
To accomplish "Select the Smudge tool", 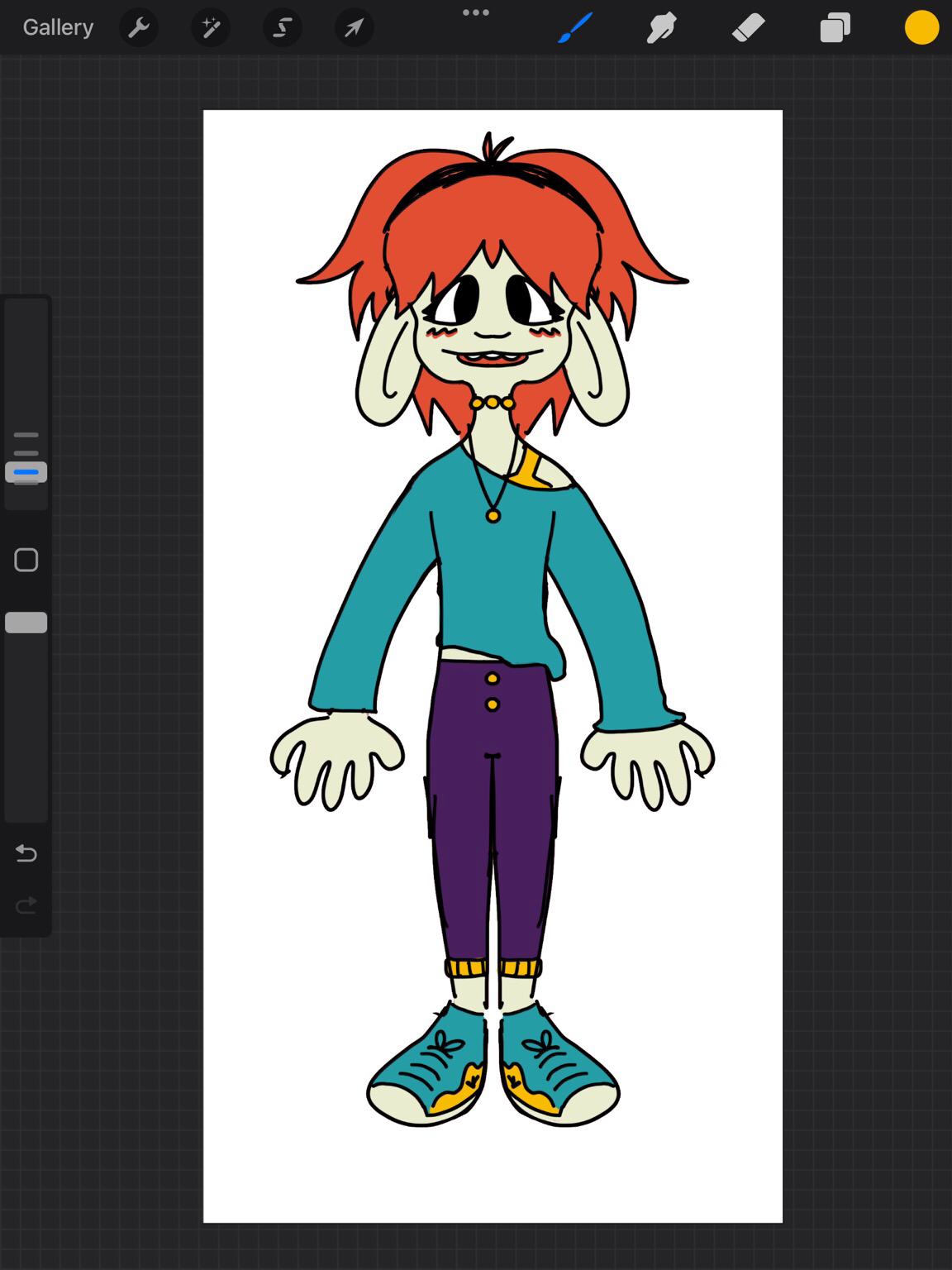I will click(662, 28).
